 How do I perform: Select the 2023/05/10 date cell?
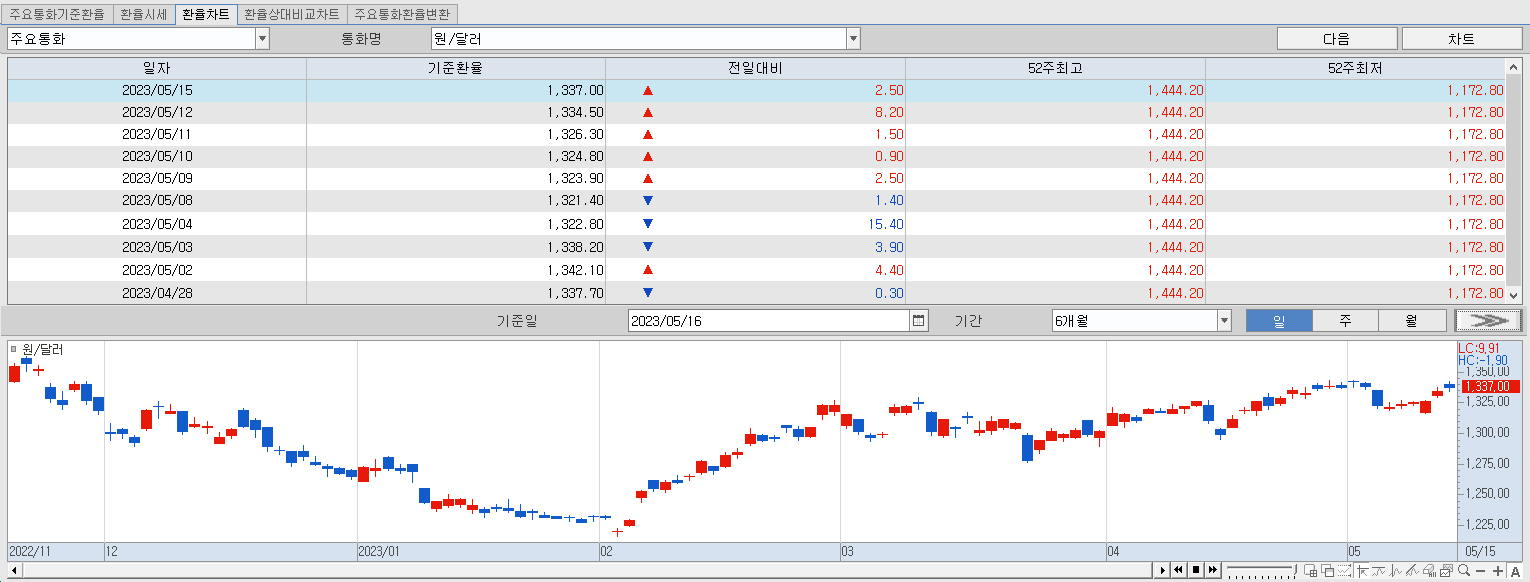click(157, 156)
